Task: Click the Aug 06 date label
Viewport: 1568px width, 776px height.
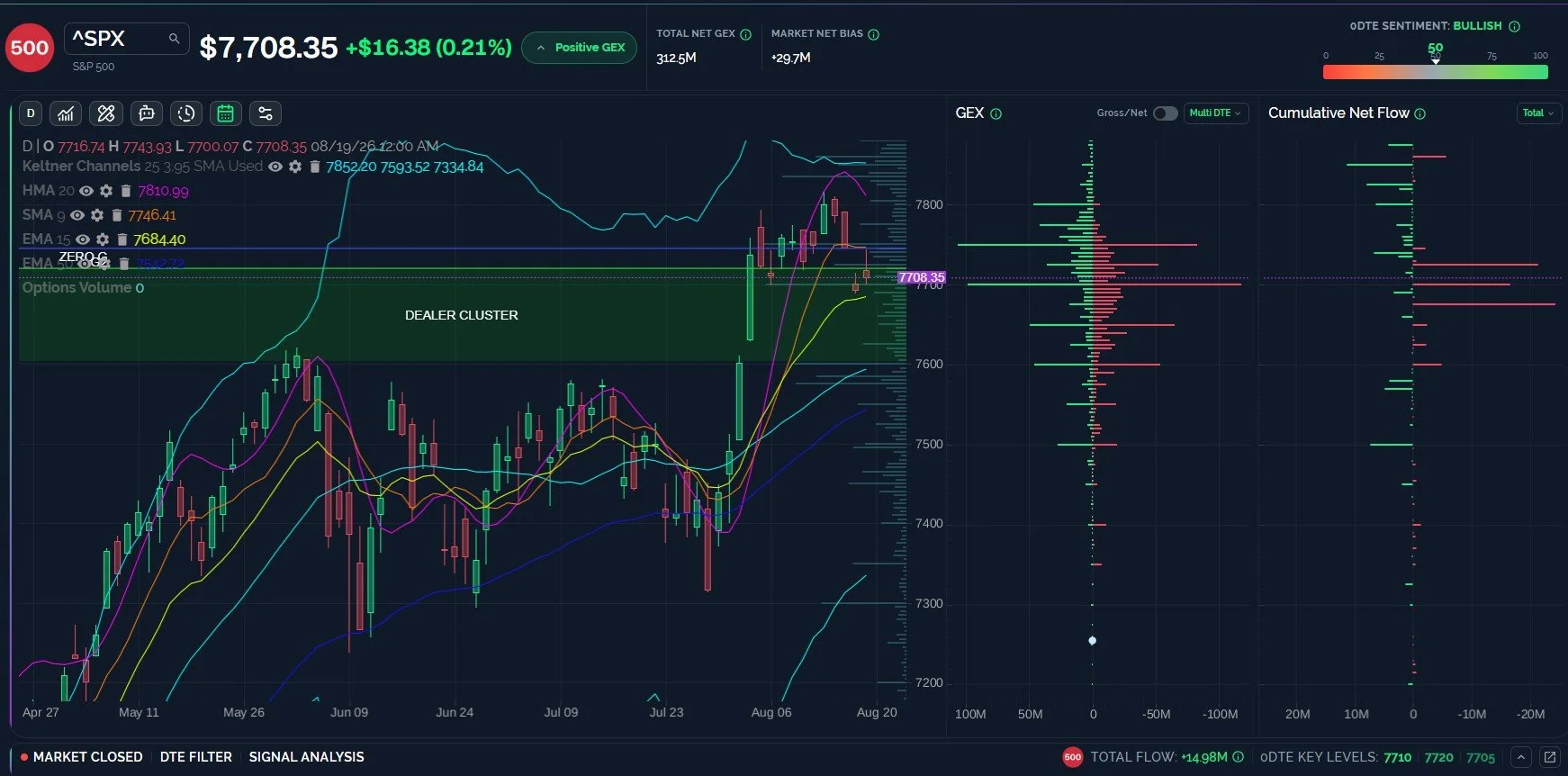Action: pos(771,712)
